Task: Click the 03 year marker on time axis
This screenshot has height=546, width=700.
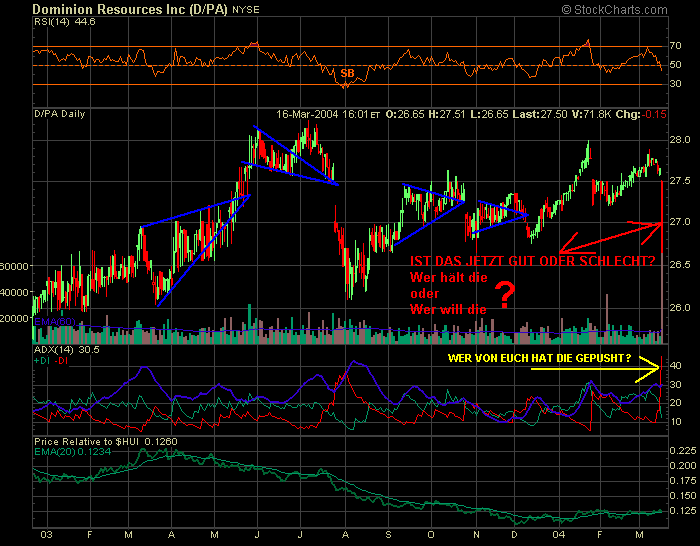Action: tap(46, 534)
